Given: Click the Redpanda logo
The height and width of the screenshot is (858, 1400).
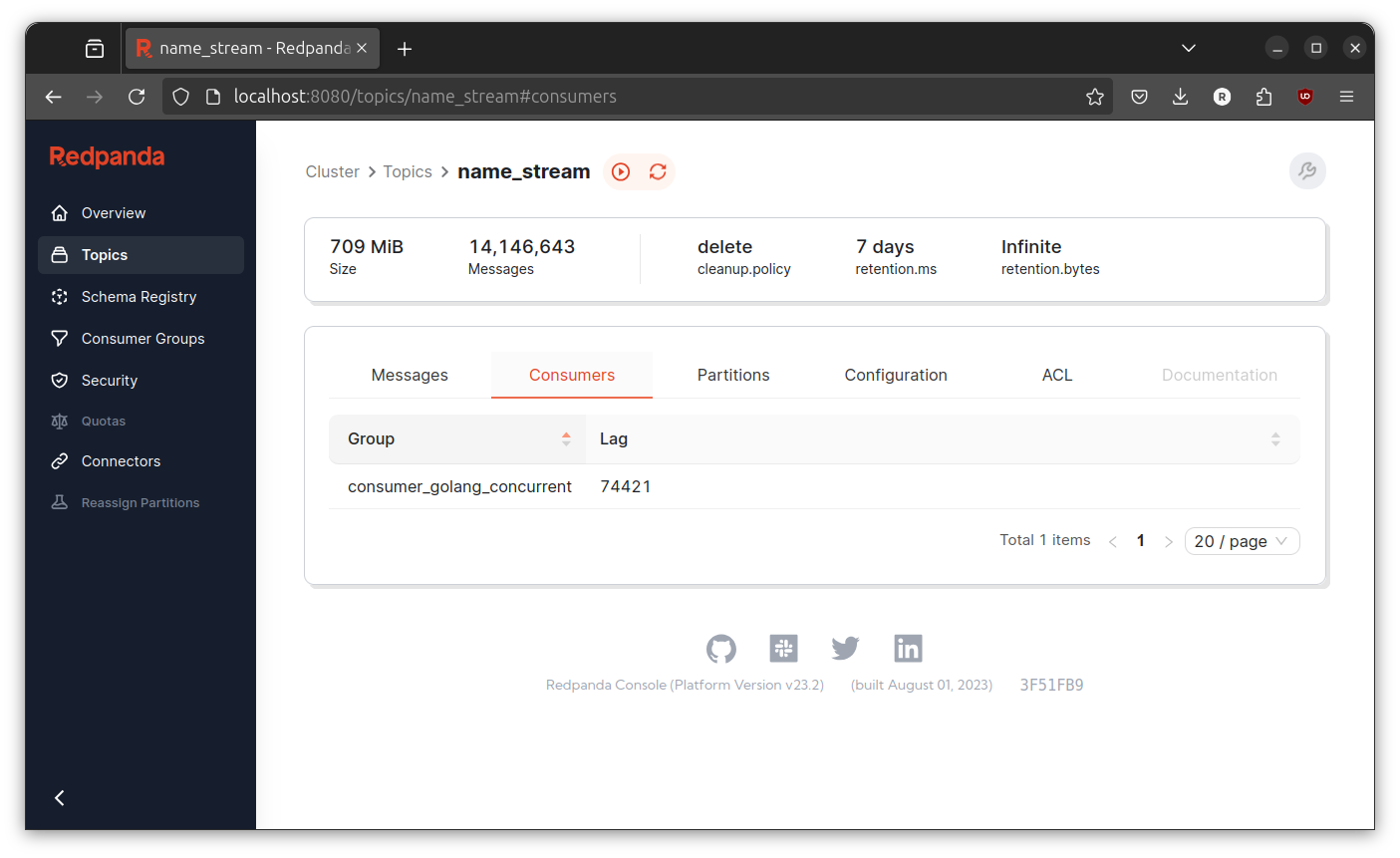Looking at the screenshot, I should [x=107, y=156].
